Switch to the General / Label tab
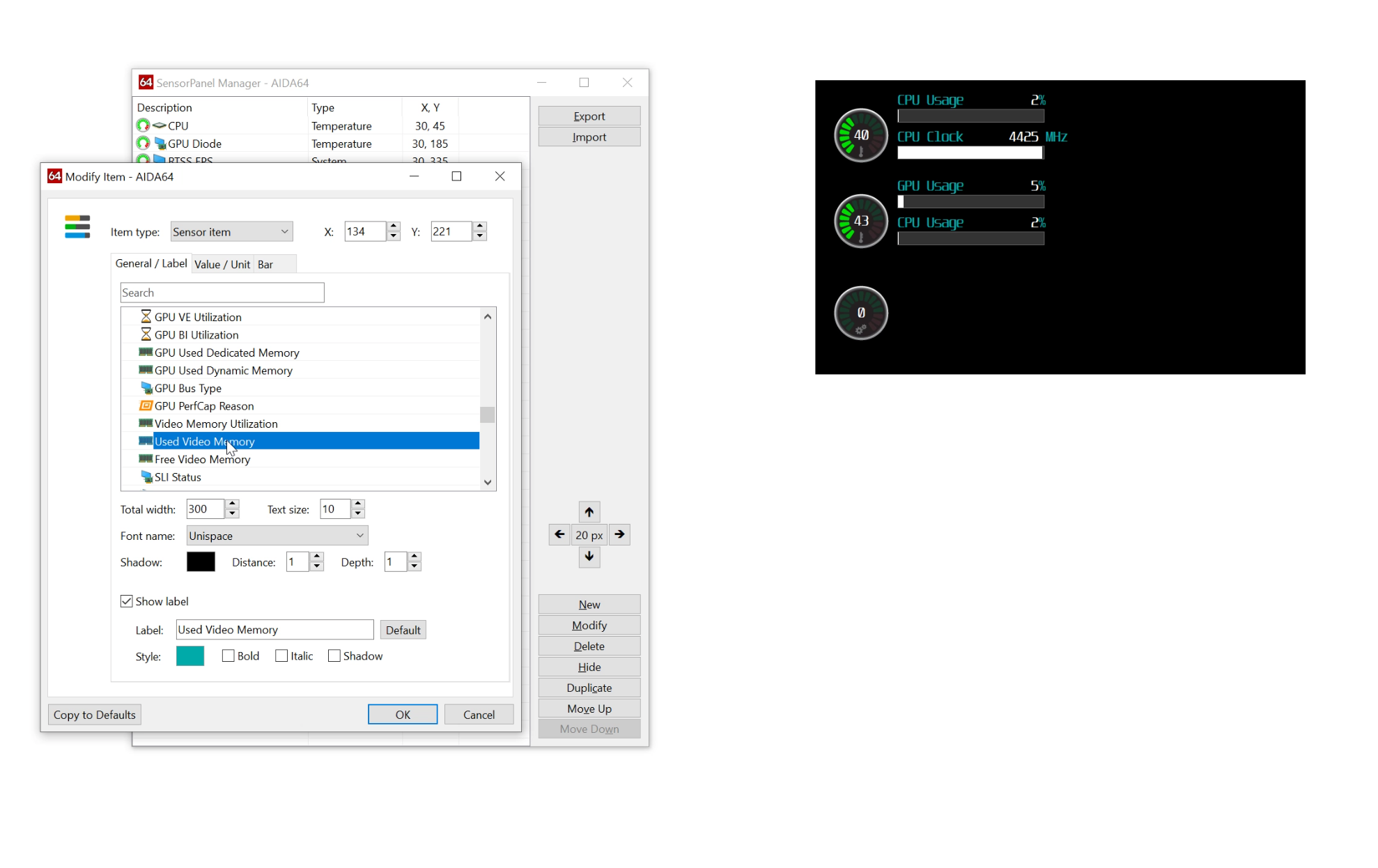 tap(151, 263)
